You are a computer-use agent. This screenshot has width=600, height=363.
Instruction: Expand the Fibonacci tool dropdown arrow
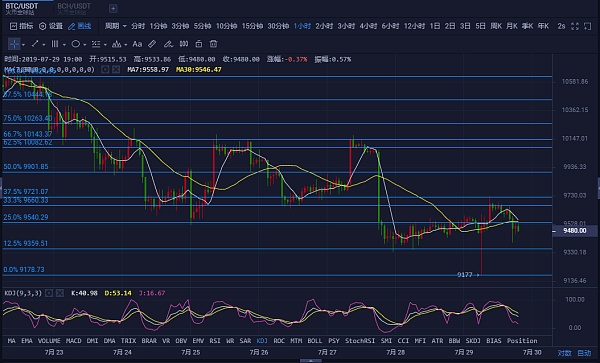(105, 45)
